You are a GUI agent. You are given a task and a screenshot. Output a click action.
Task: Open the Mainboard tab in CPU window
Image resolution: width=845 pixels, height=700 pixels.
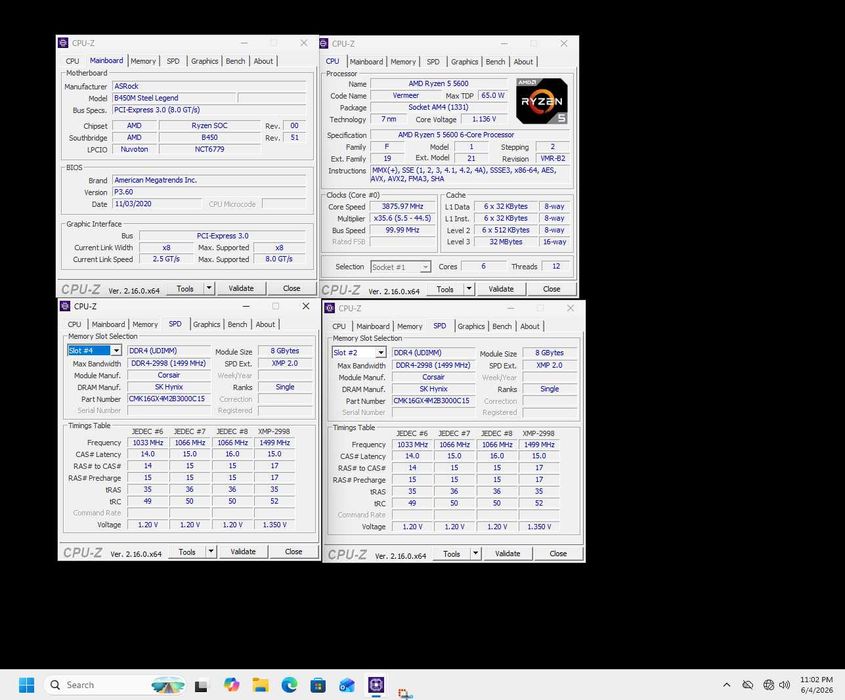coord(366,61)
